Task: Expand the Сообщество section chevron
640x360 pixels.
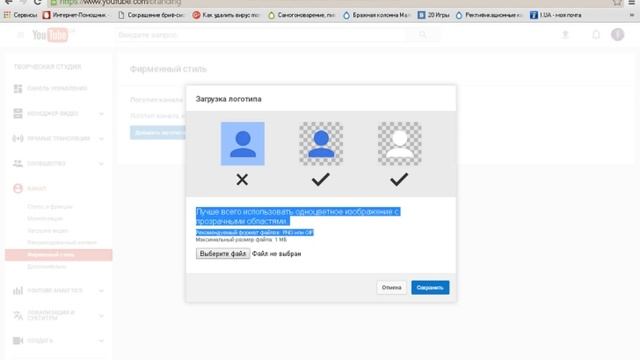Action: click(x=101, y=164)
